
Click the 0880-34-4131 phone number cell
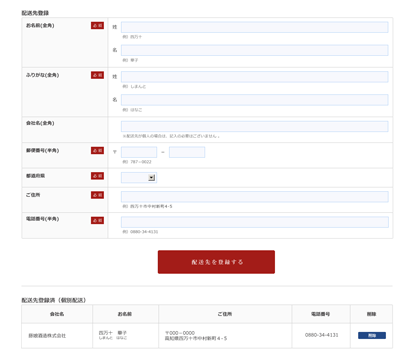pyautogui.click(x=322, y=335)
